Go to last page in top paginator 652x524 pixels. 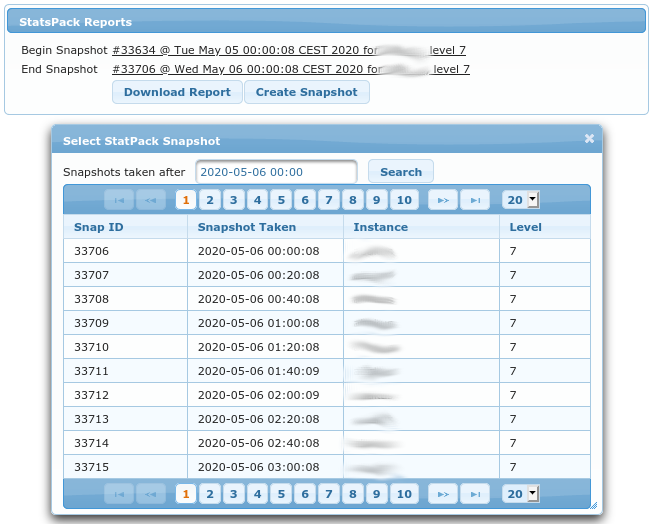pos(475,200)
